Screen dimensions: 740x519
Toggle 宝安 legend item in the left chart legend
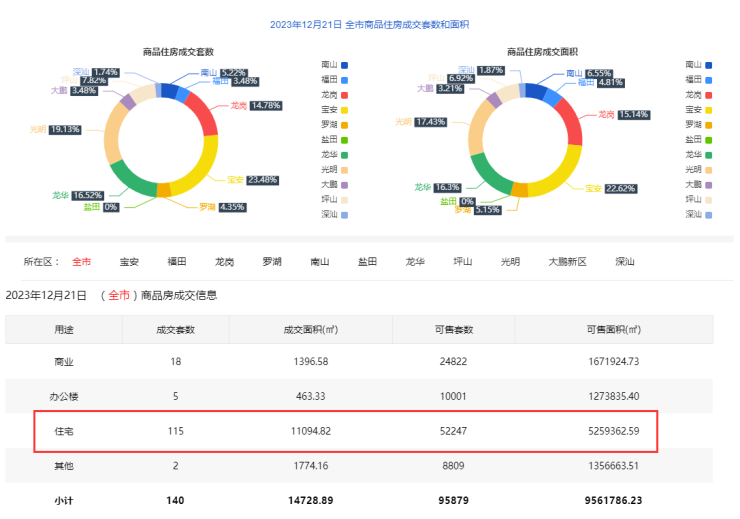pyautogui.click(x=329, y=109)
